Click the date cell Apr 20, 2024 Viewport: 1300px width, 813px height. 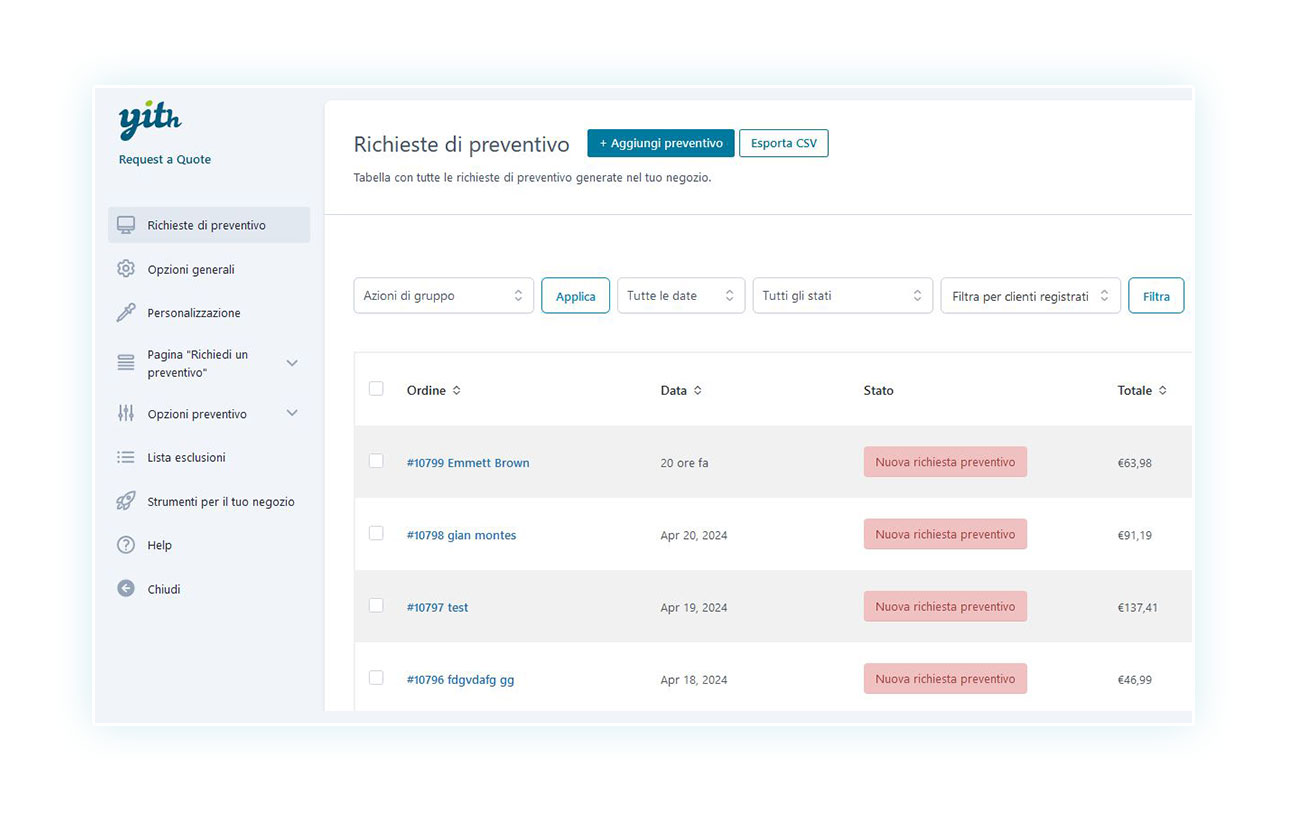pos(694,535)
